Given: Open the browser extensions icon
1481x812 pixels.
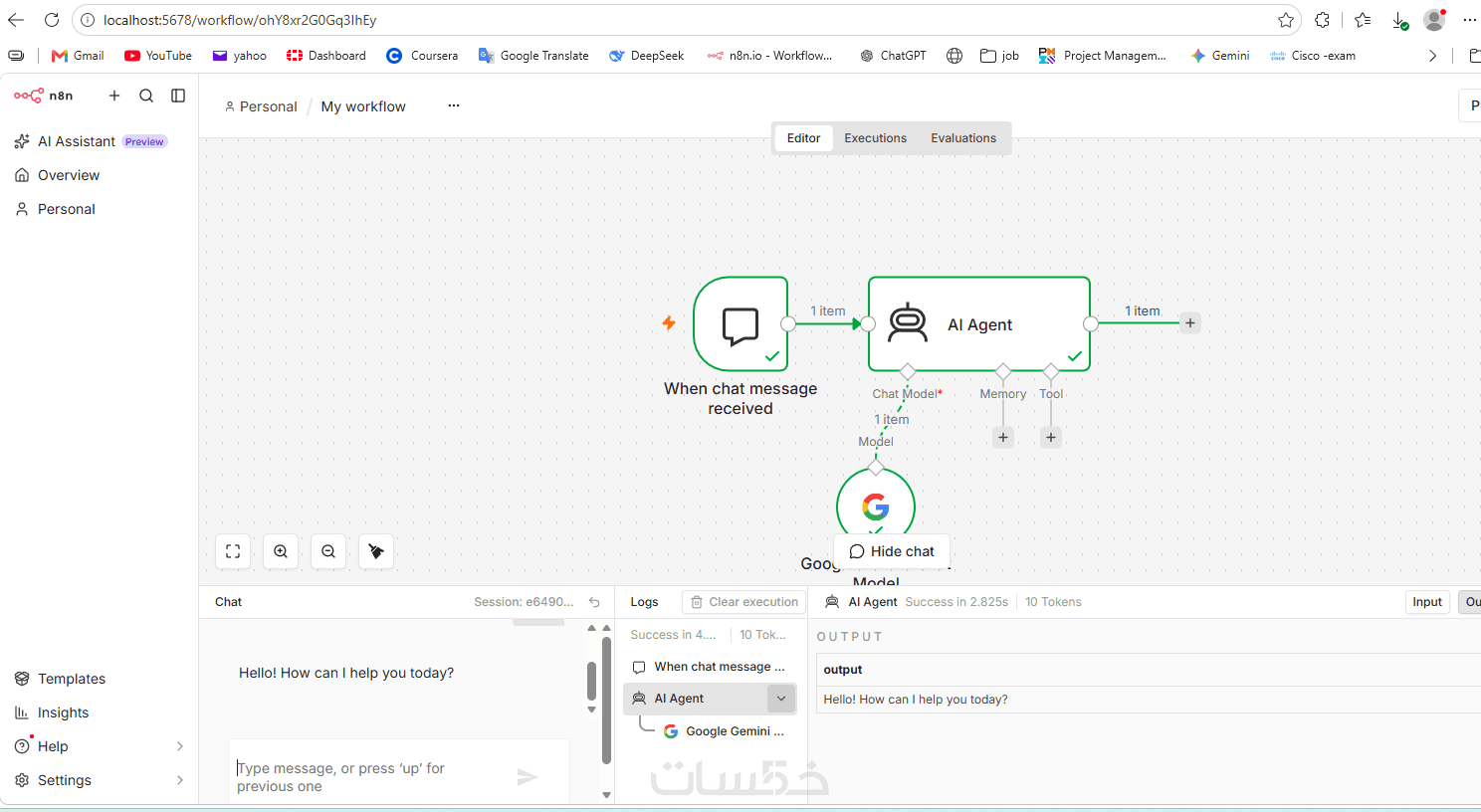Looking at the screenshot, I should [x=1322, y=20].
